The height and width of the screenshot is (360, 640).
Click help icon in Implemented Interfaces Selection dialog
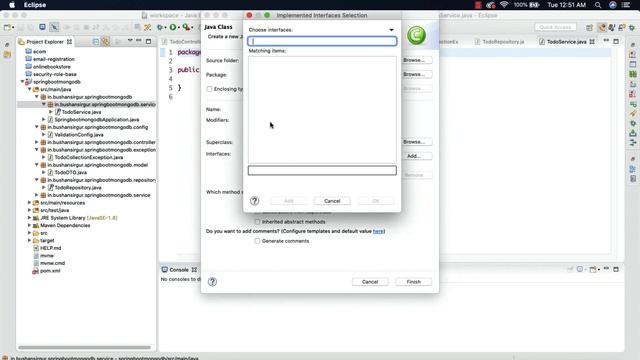(x=254, y=201)
